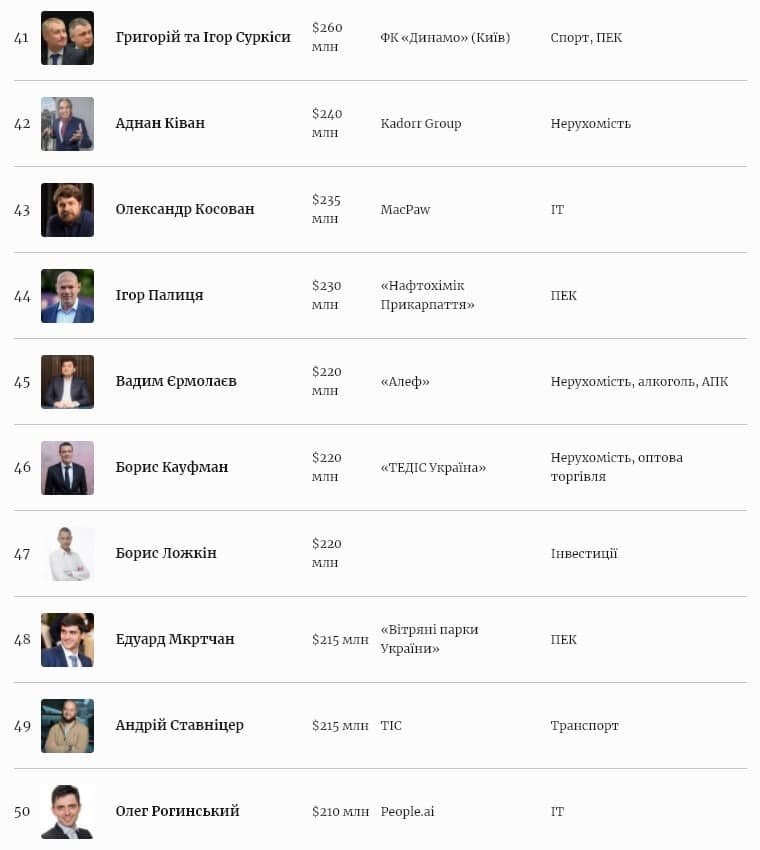This screenshot has height=850, width=760.
Task: Open Олександр Косован's name link
Action: (x=185, y=209)
